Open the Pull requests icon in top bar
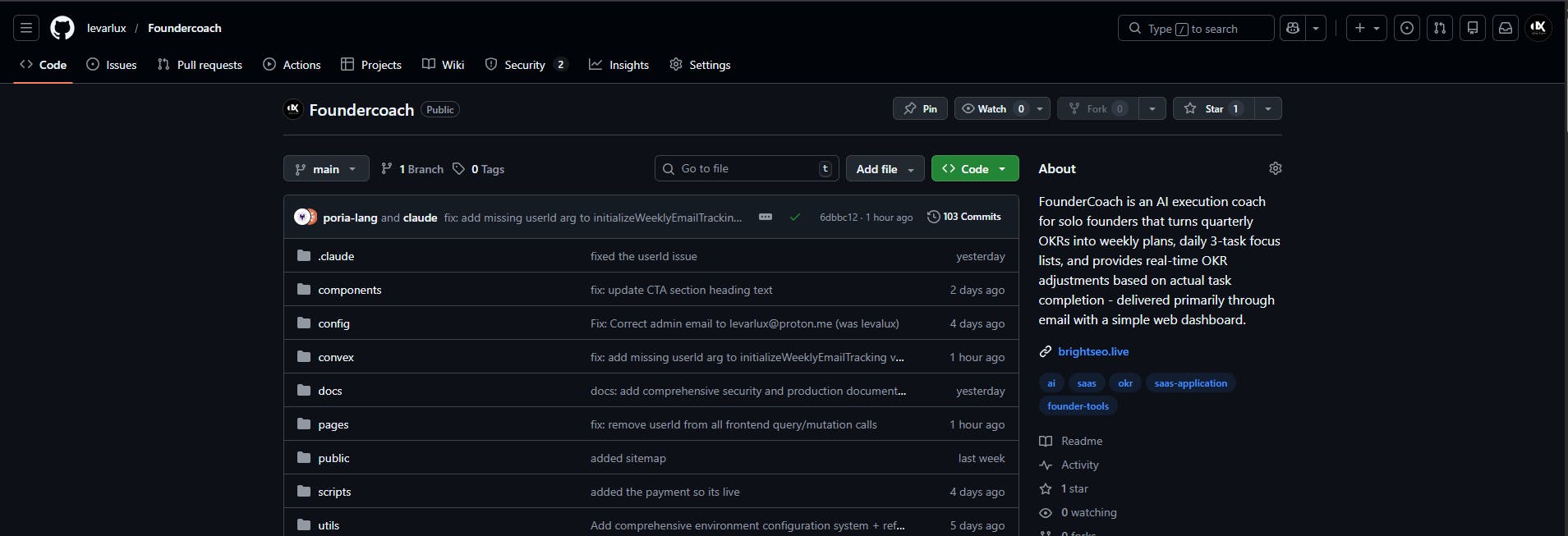This screenshot has width=1568, height=536. coord(1440,28)
